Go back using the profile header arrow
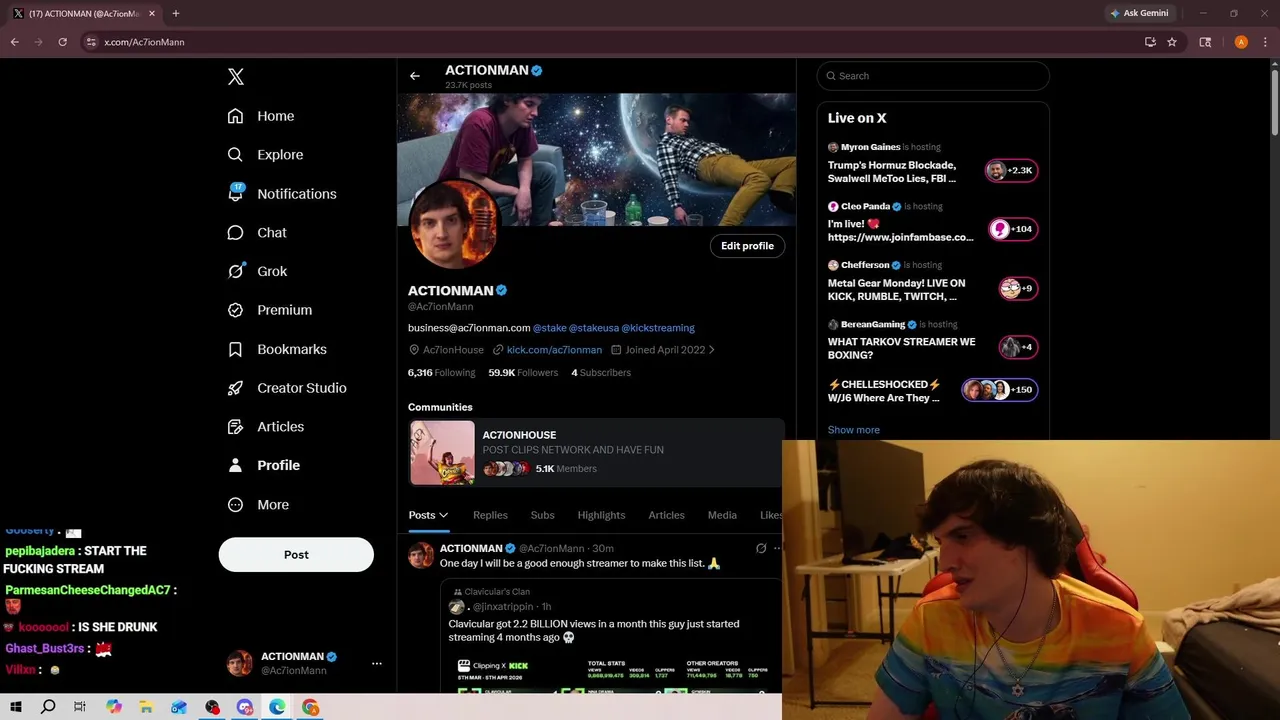 pyautogui.click(x=415, y=76)
